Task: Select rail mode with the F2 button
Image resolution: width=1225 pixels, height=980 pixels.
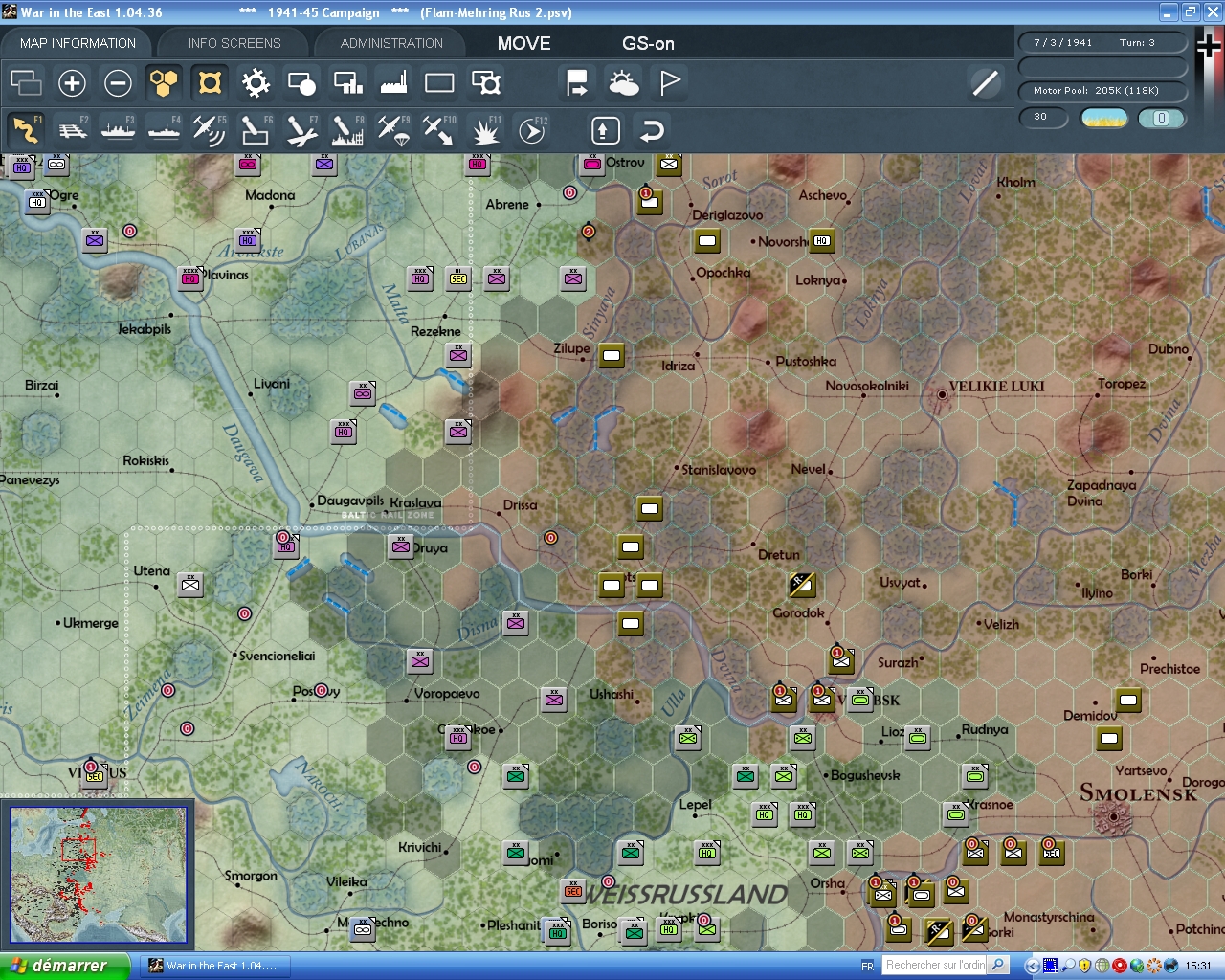Action: pyautogui.click(x=72, y=129)
